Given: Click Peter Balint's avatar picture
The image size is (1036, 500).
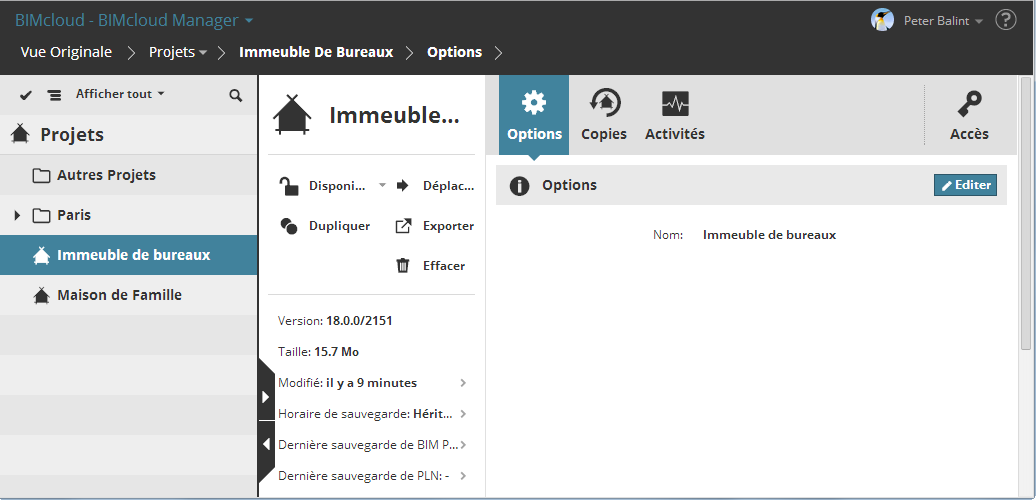Looking at the screenshot, I should (x=882, y=20).
